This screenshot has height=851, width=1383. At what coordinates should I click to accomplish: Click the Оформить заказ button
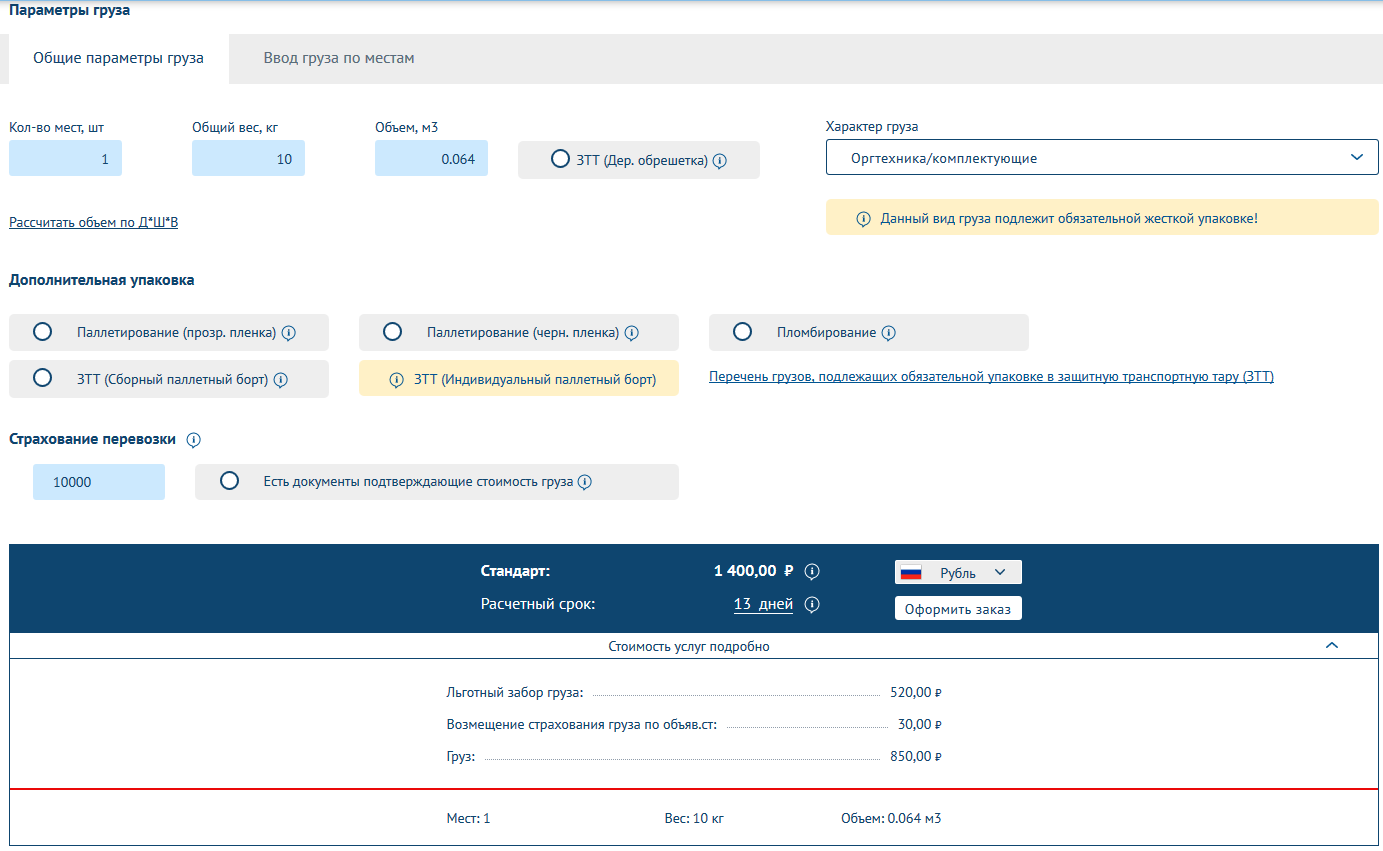pyautogui.click(x=957, y=608)
